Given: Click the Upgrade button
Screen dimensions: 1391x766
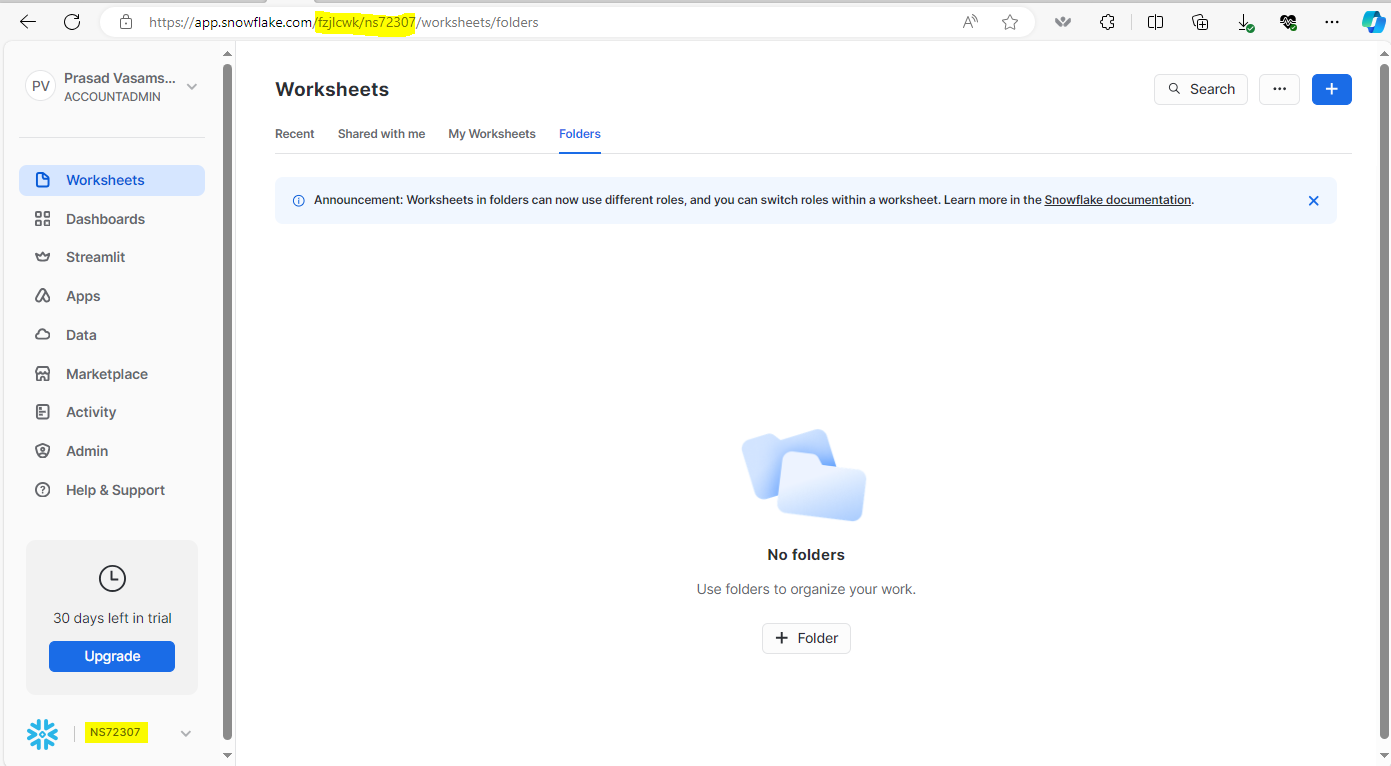Looking at the screenshot, I should pyautogui.click(x=112, y=656).
